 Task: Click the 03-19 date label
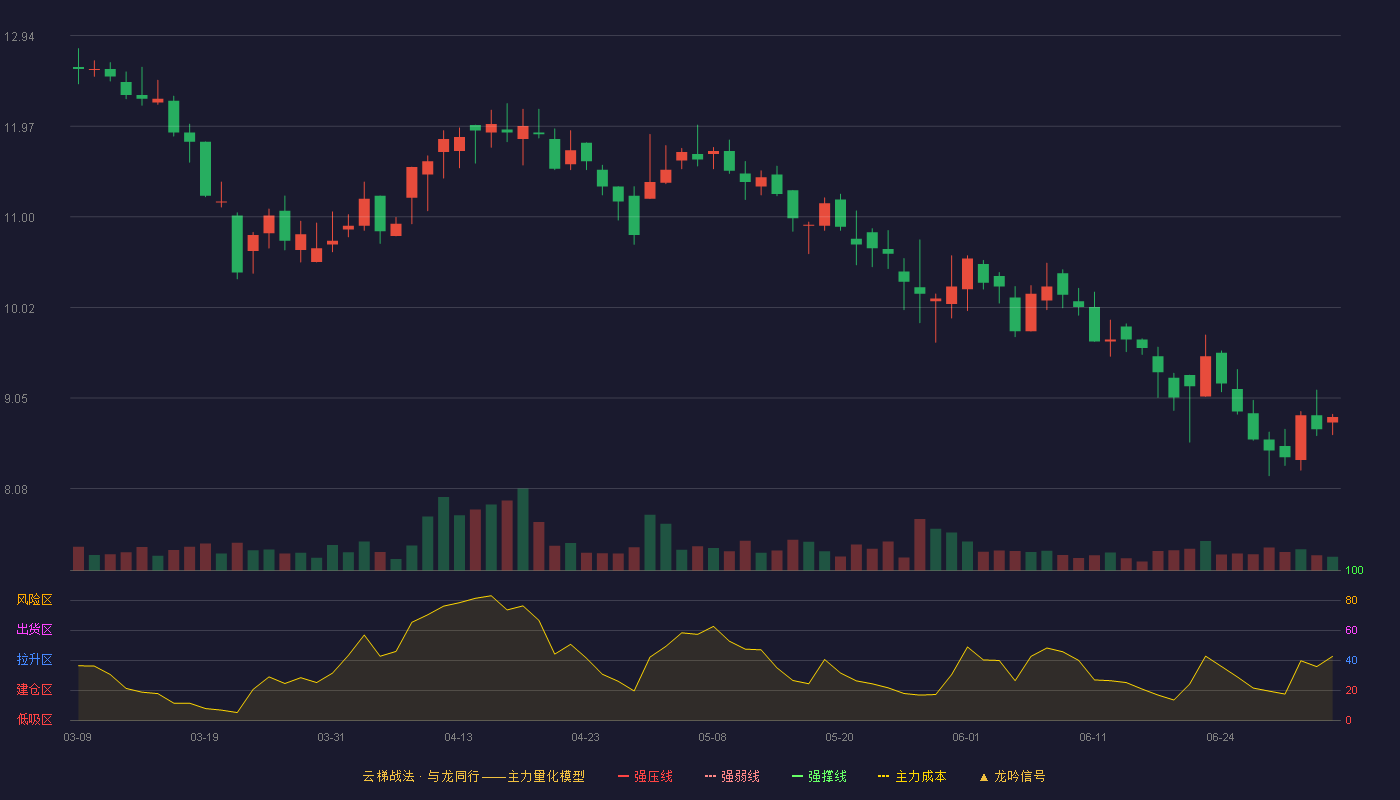pyautogui.click(x=204, y=737)
